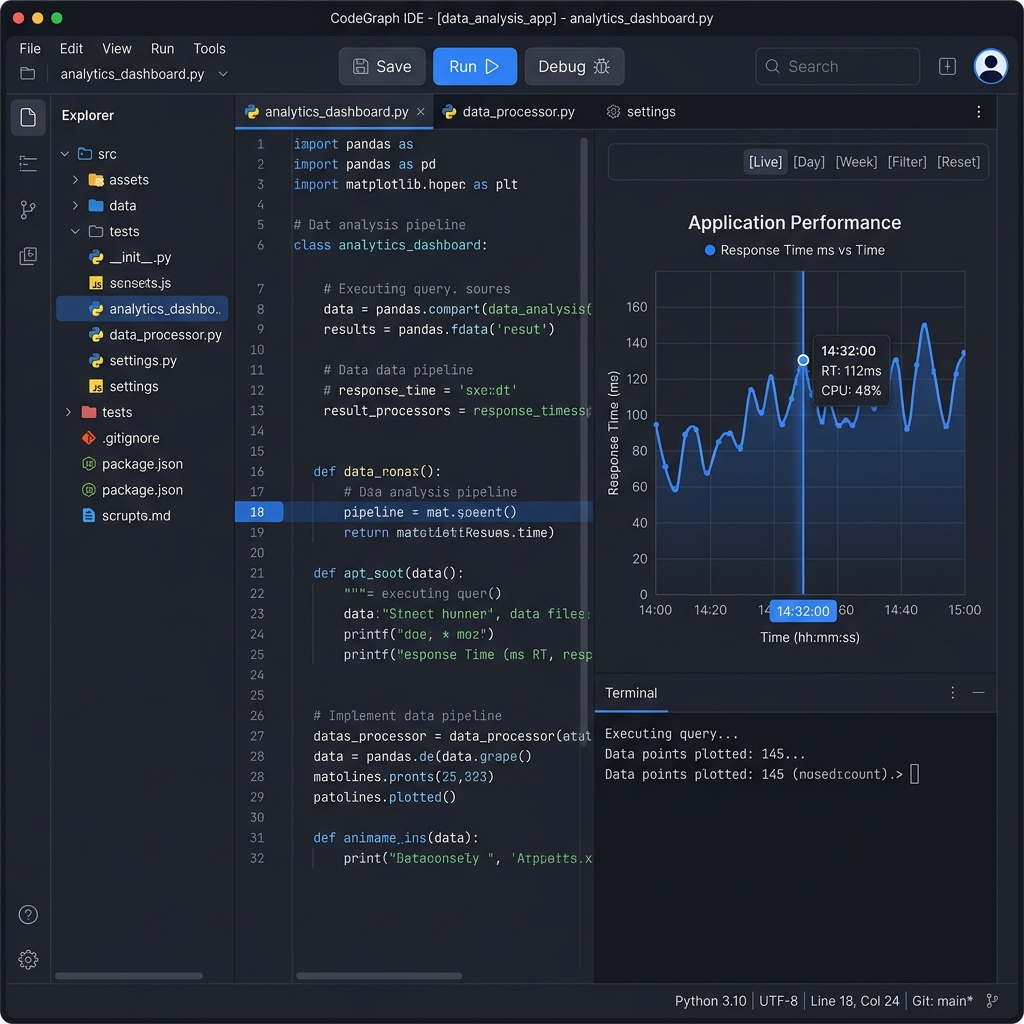
Task: Click the 14:32:00 chart time marker
Action: click(x=803, y=611)
